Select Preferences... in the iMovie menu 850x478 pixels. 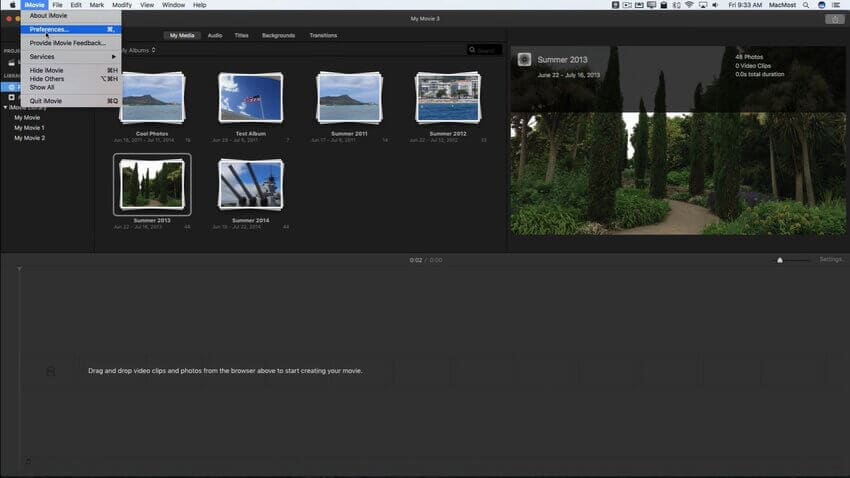coord(71,29)
